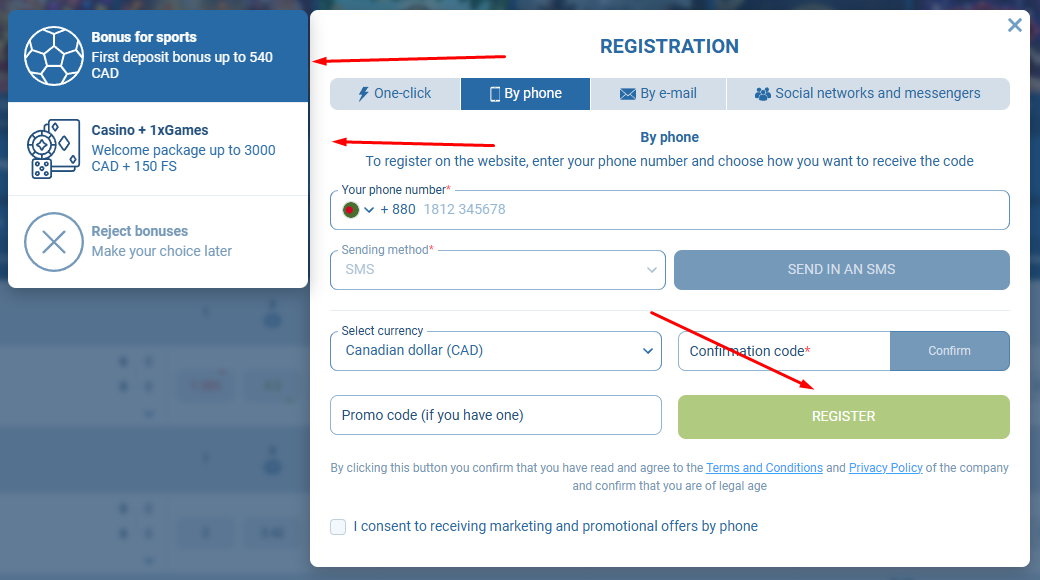Click the Confirmation code input field

[x=783, y=351]
